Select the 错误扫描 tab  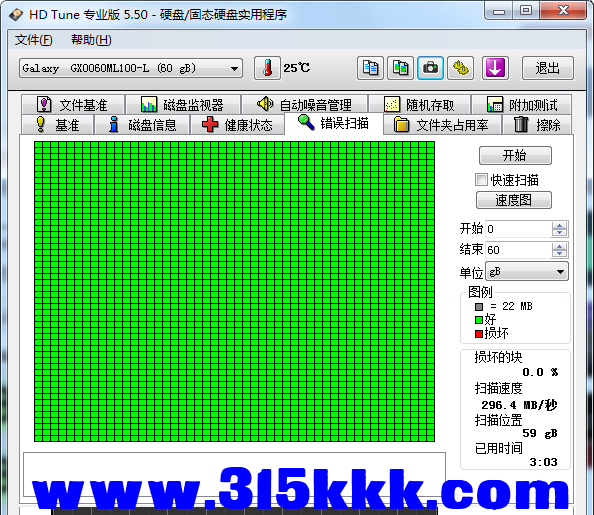(334, 123)
